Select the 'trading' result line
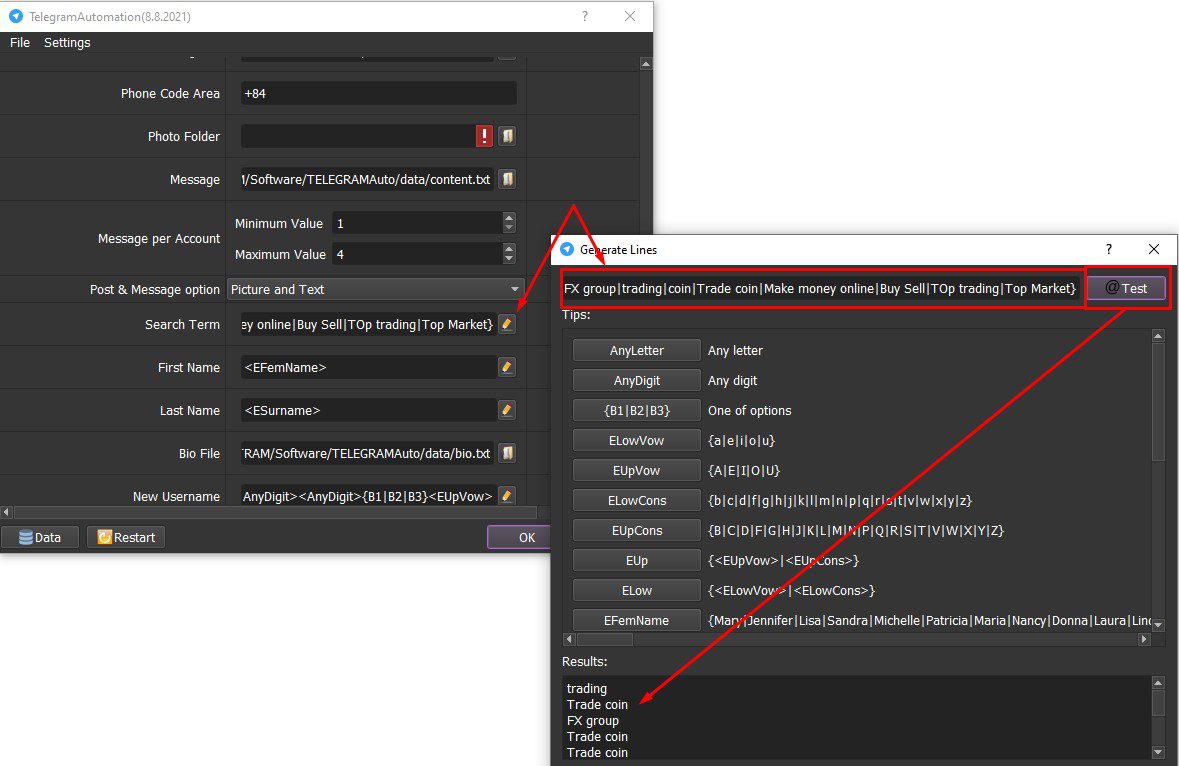The image size is (1179, 766). tap(586, 689)
